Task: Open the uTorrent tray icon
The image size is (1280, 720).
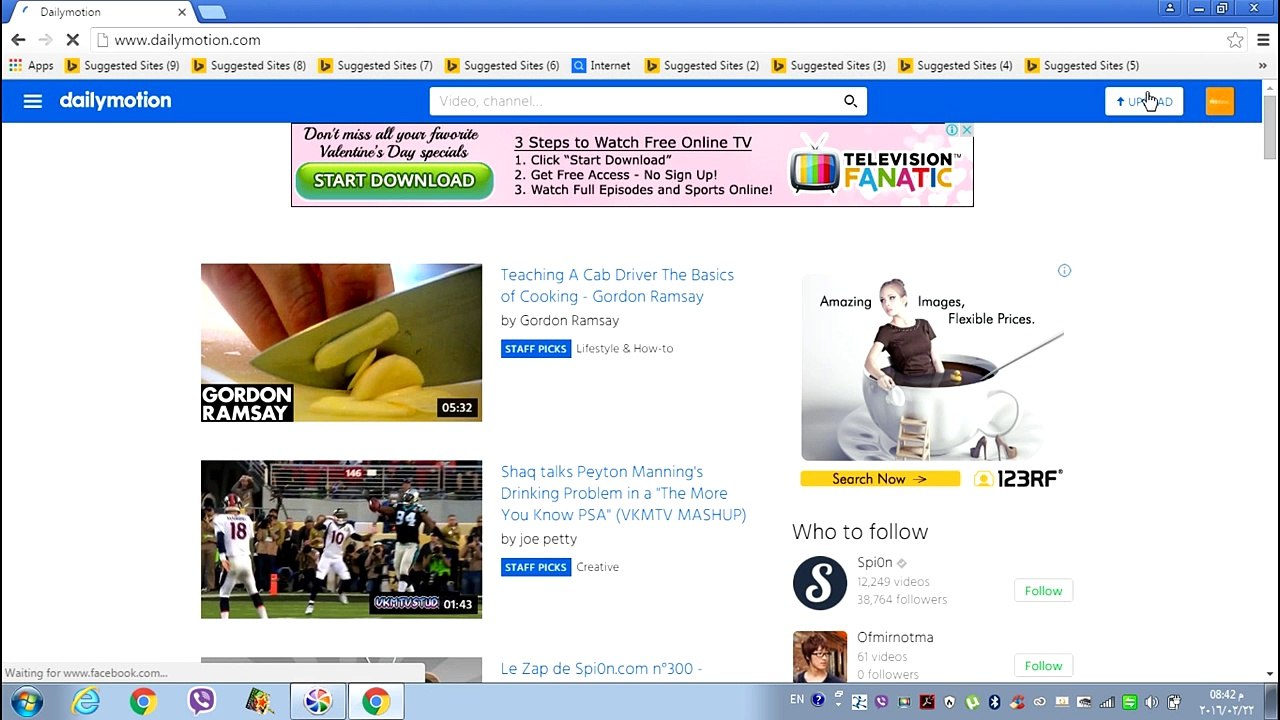Action: click(x=972, y=702)
